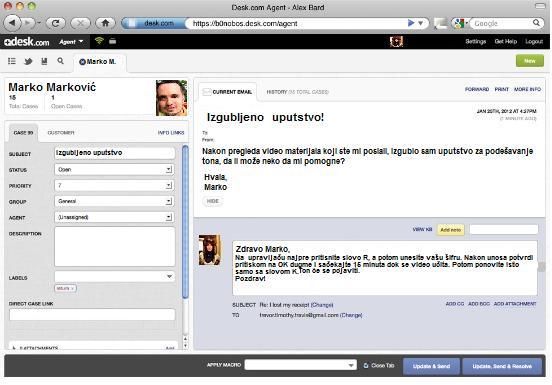Click Add BCC link
Image resolution: width=552 pixels, height=385 pixels.
click(479, 304)
